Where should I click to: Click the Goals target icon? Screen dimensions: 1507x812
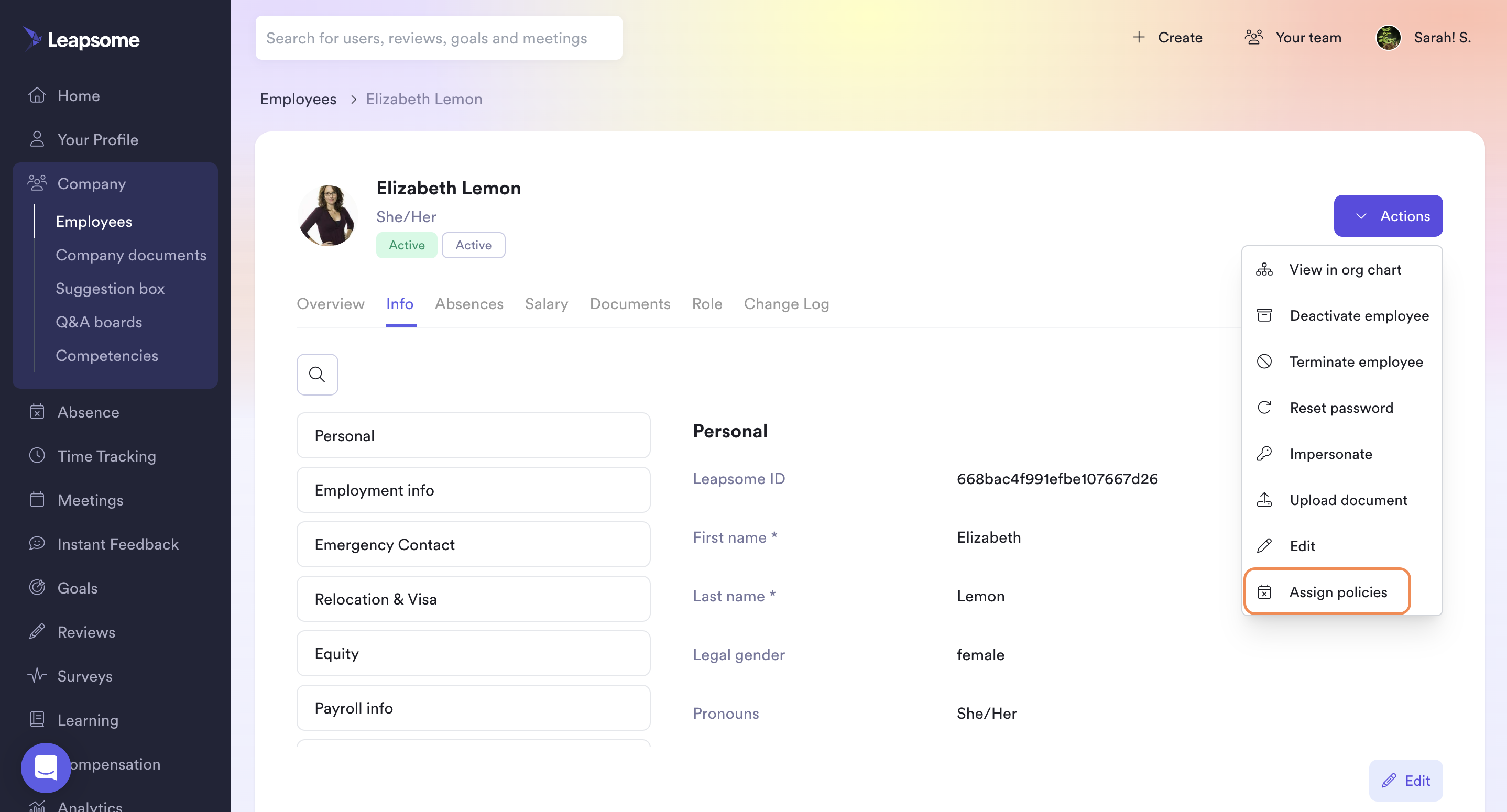(37, 587)
